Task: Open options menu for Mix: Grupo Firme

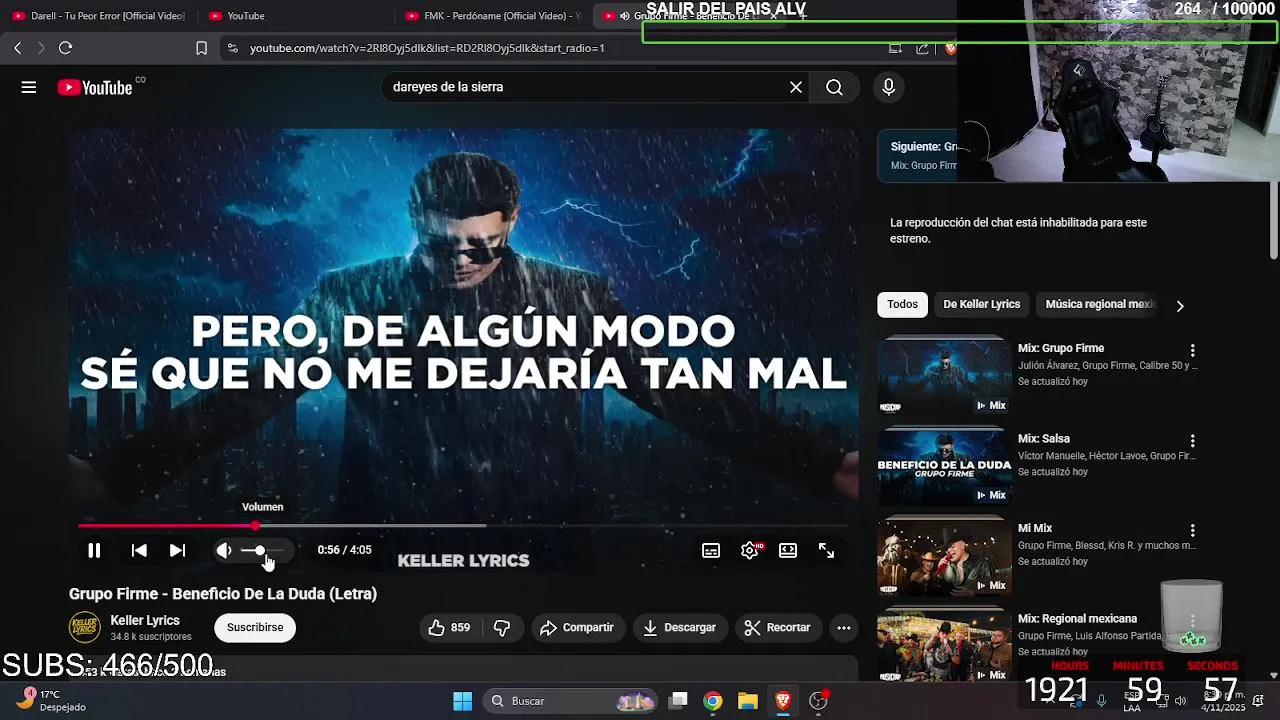Action: coord(1192,351)
